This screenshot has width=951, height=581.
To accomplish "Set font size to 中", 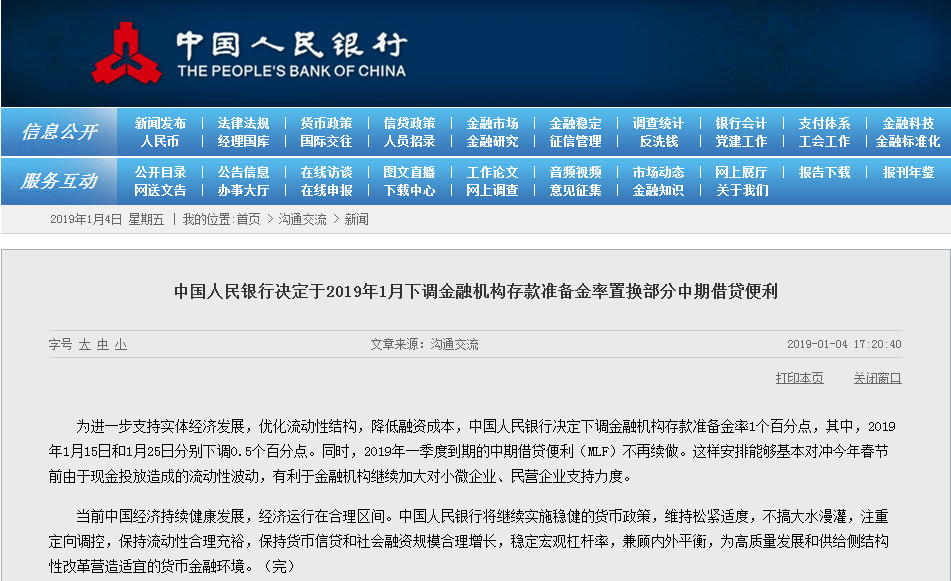I will [102, 344].
